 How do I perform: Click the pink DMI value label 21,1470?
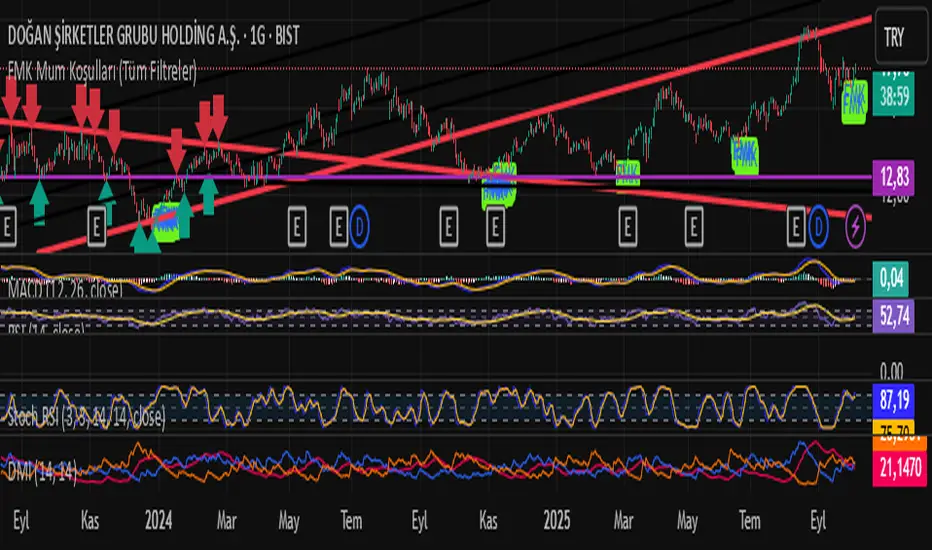pyautogui.click(x=900, y=468)
